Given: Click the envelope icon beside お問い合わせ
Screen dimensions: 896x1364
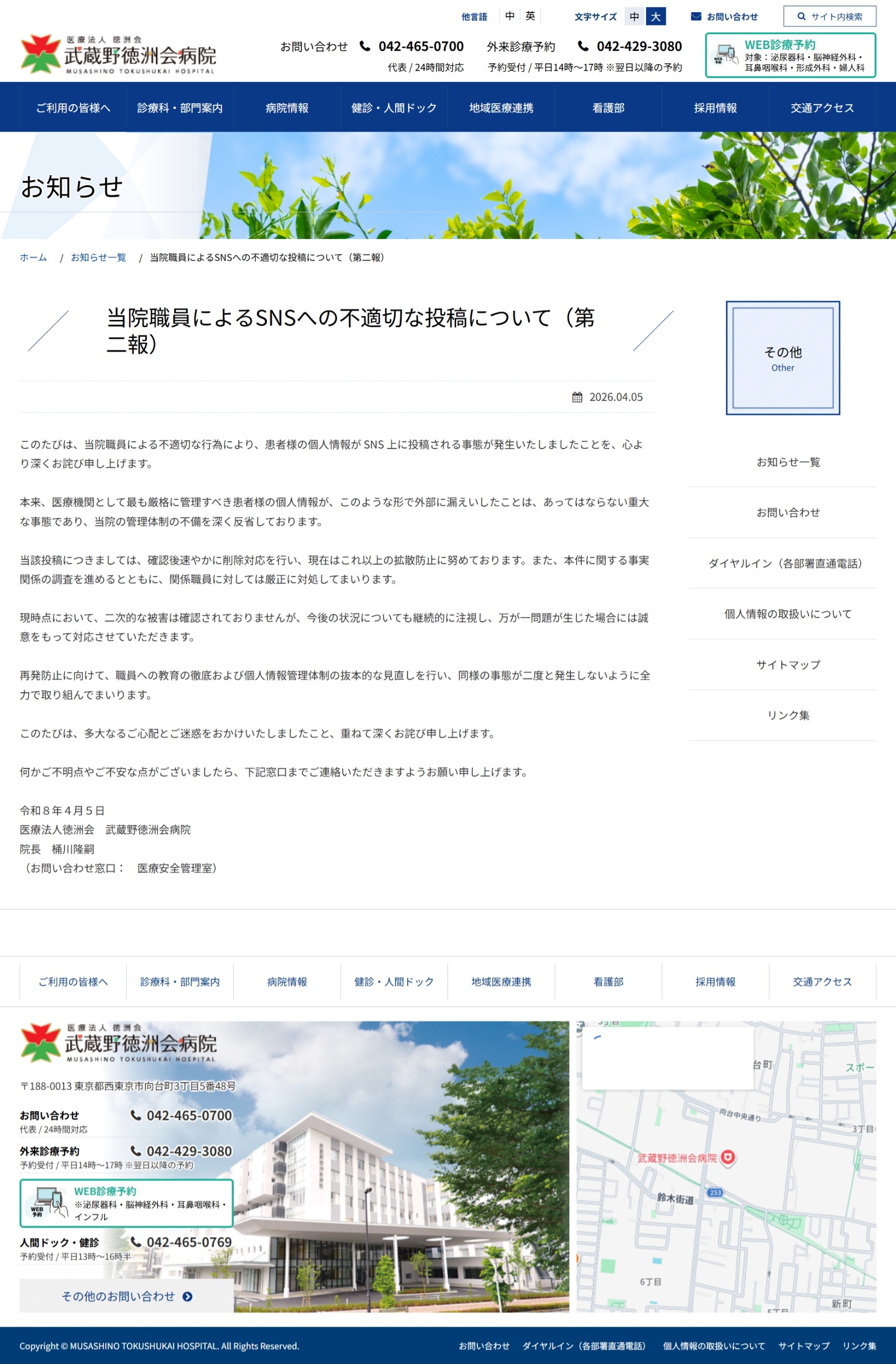Looking at the screenshot, I should pos(695,17).
